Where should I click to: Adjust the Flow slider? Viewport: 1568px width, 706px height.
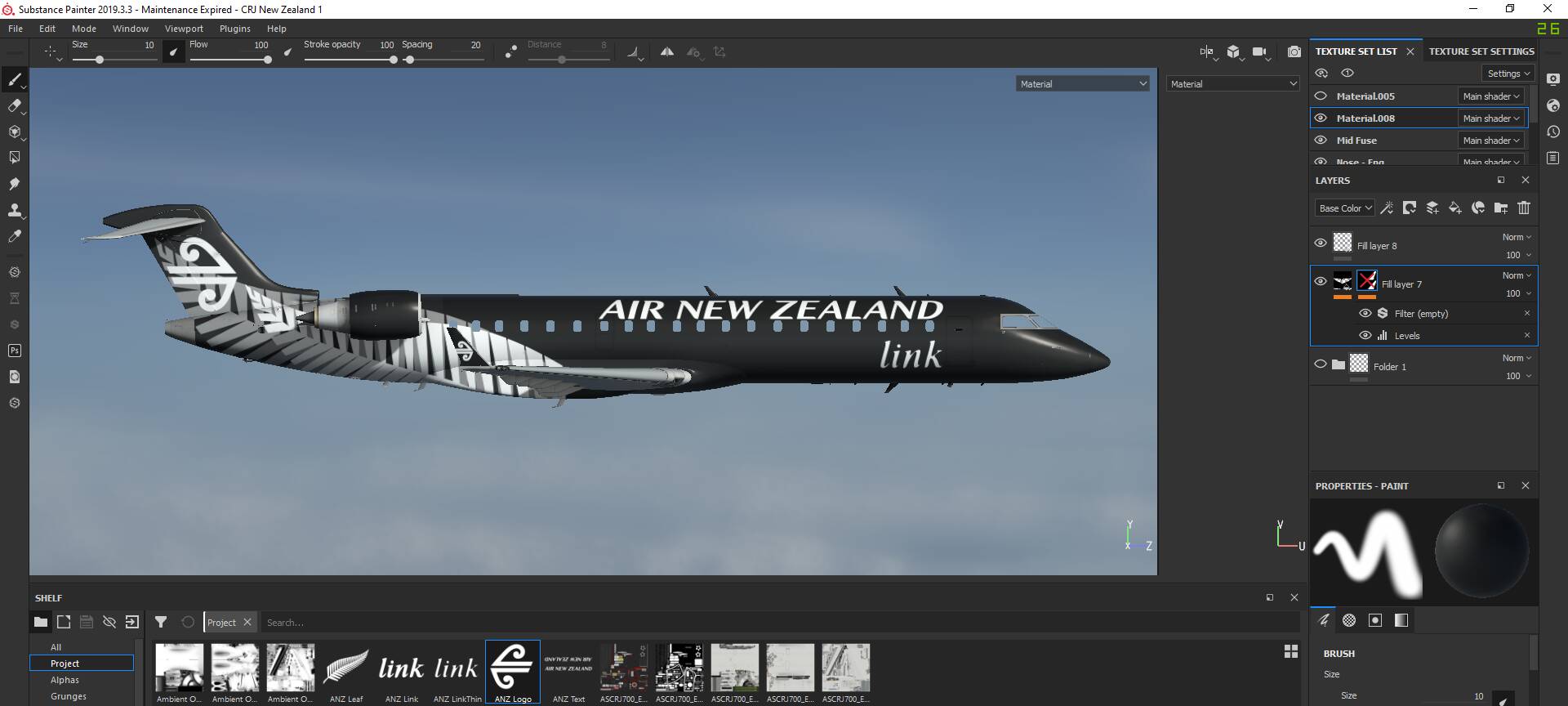tap(230, 60)
